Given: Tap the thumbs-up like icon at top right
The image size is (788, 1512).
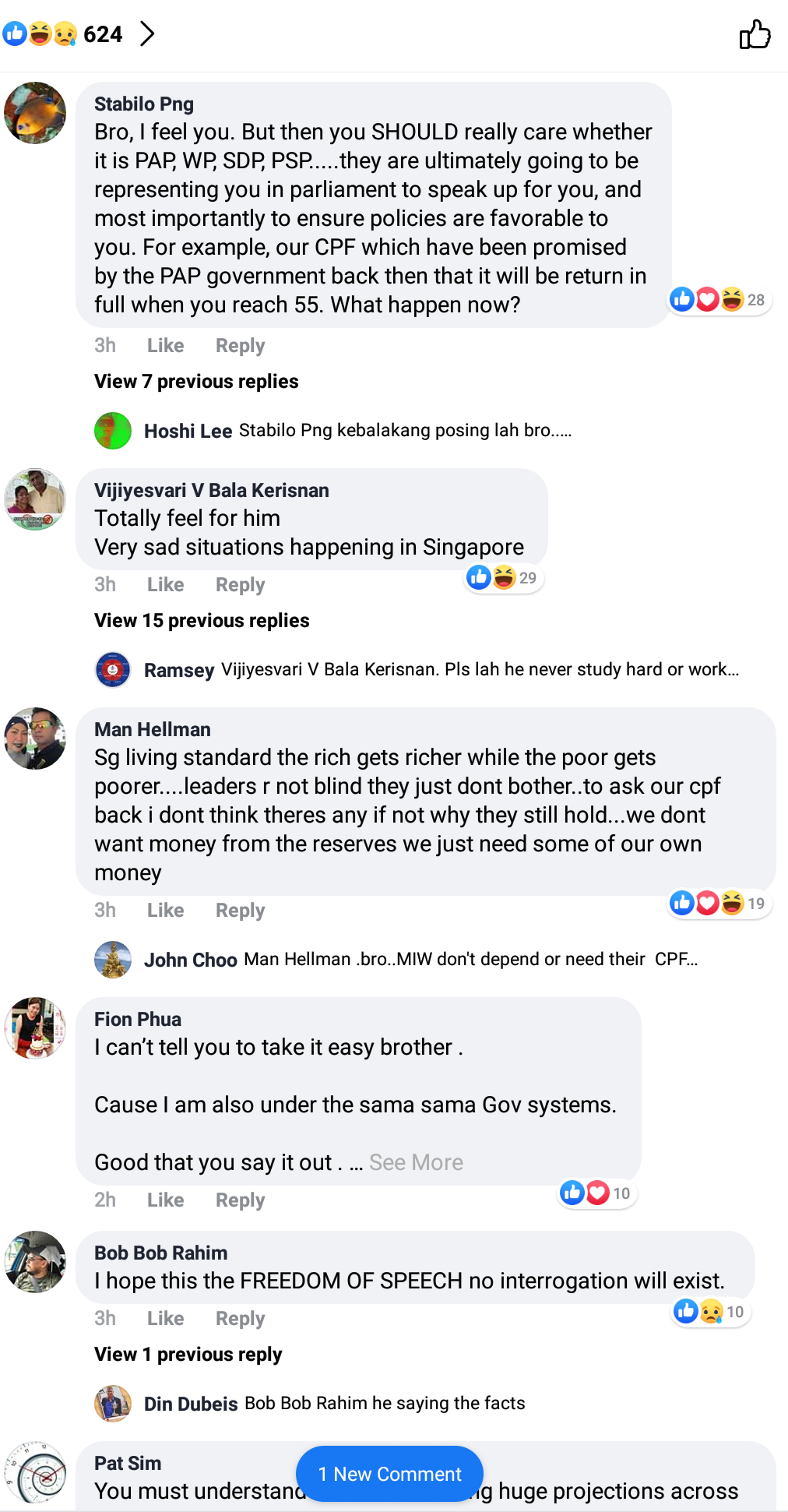Looking at the screenshot, I should pyautogui.click(x=754, y=34).
